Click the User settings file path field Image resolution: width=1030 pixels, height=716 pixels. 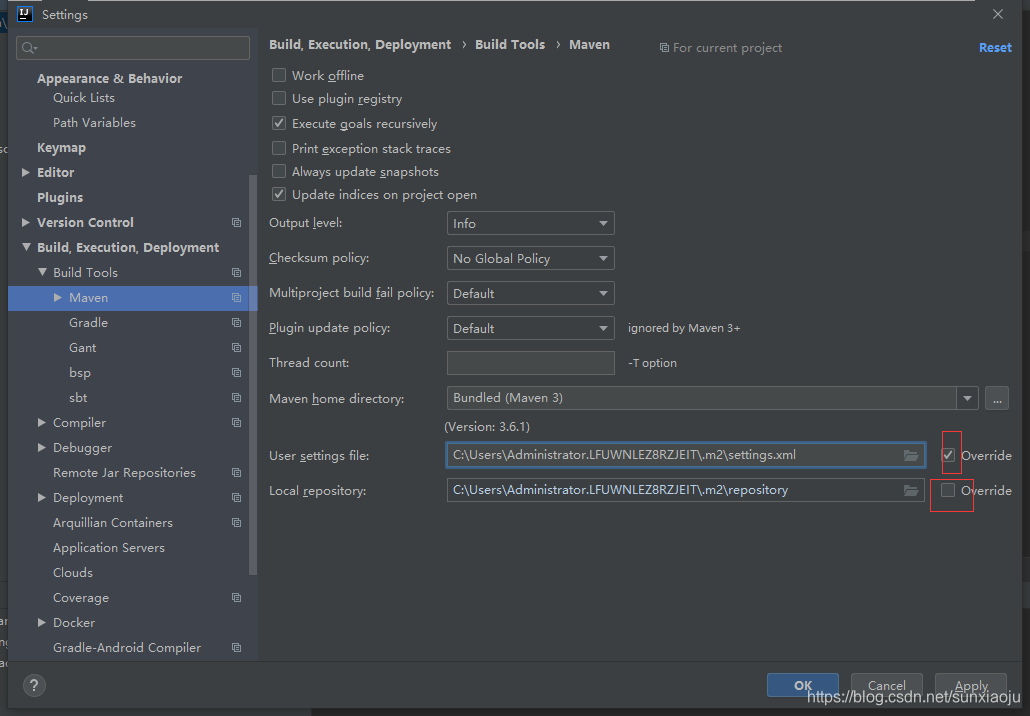click(x=685, y=455)
